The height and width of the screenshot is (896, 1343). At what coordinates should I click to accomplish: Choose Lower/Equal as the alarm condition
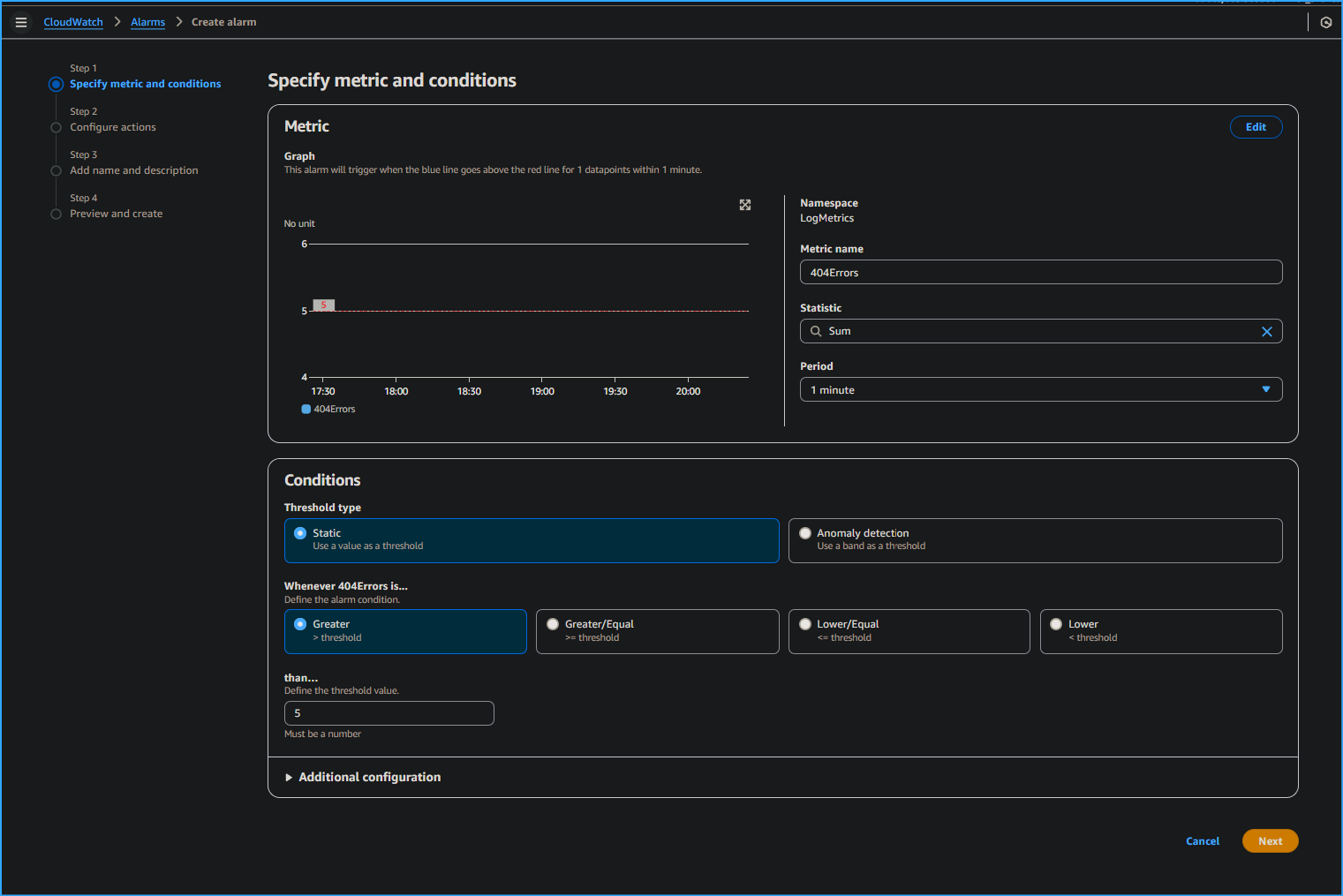[804, 623]
